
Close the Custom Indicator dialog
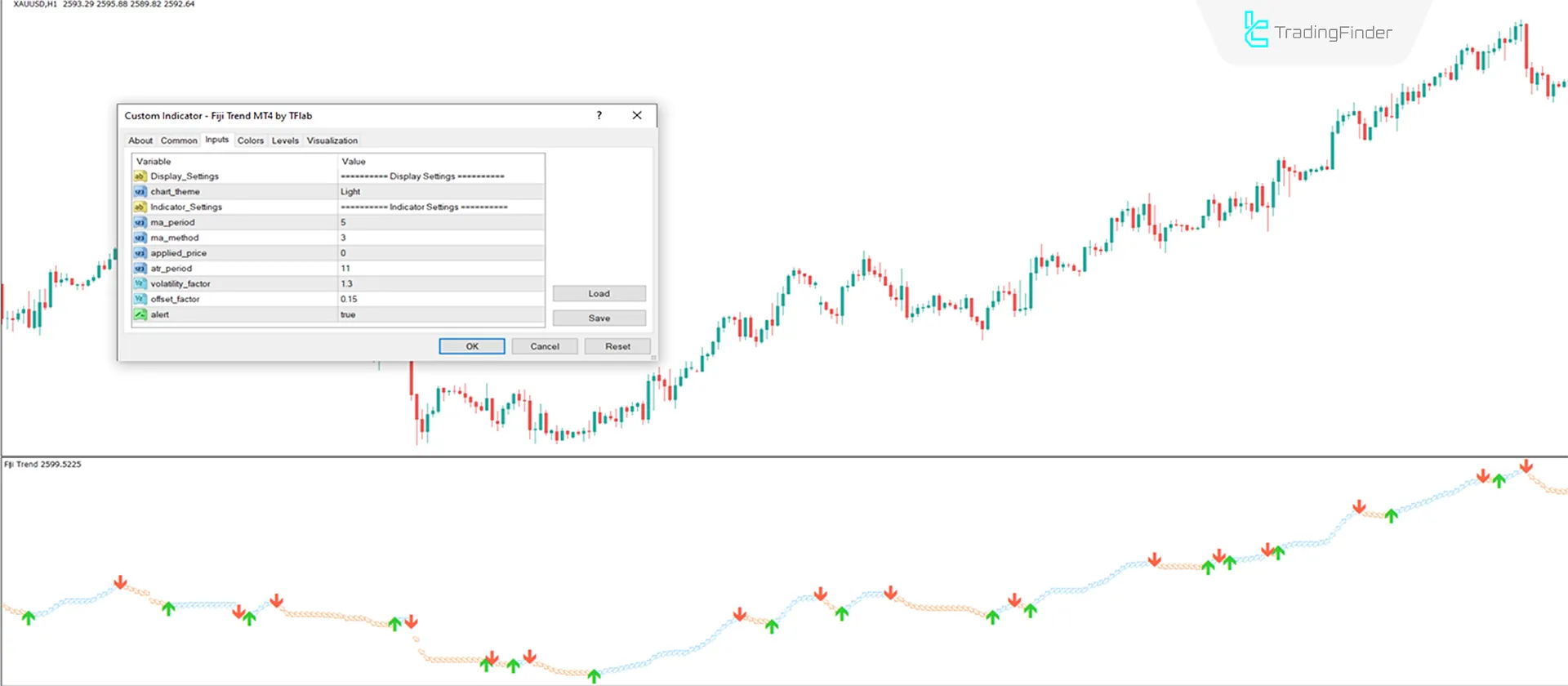pyautogui.click(x=637, y=115)
